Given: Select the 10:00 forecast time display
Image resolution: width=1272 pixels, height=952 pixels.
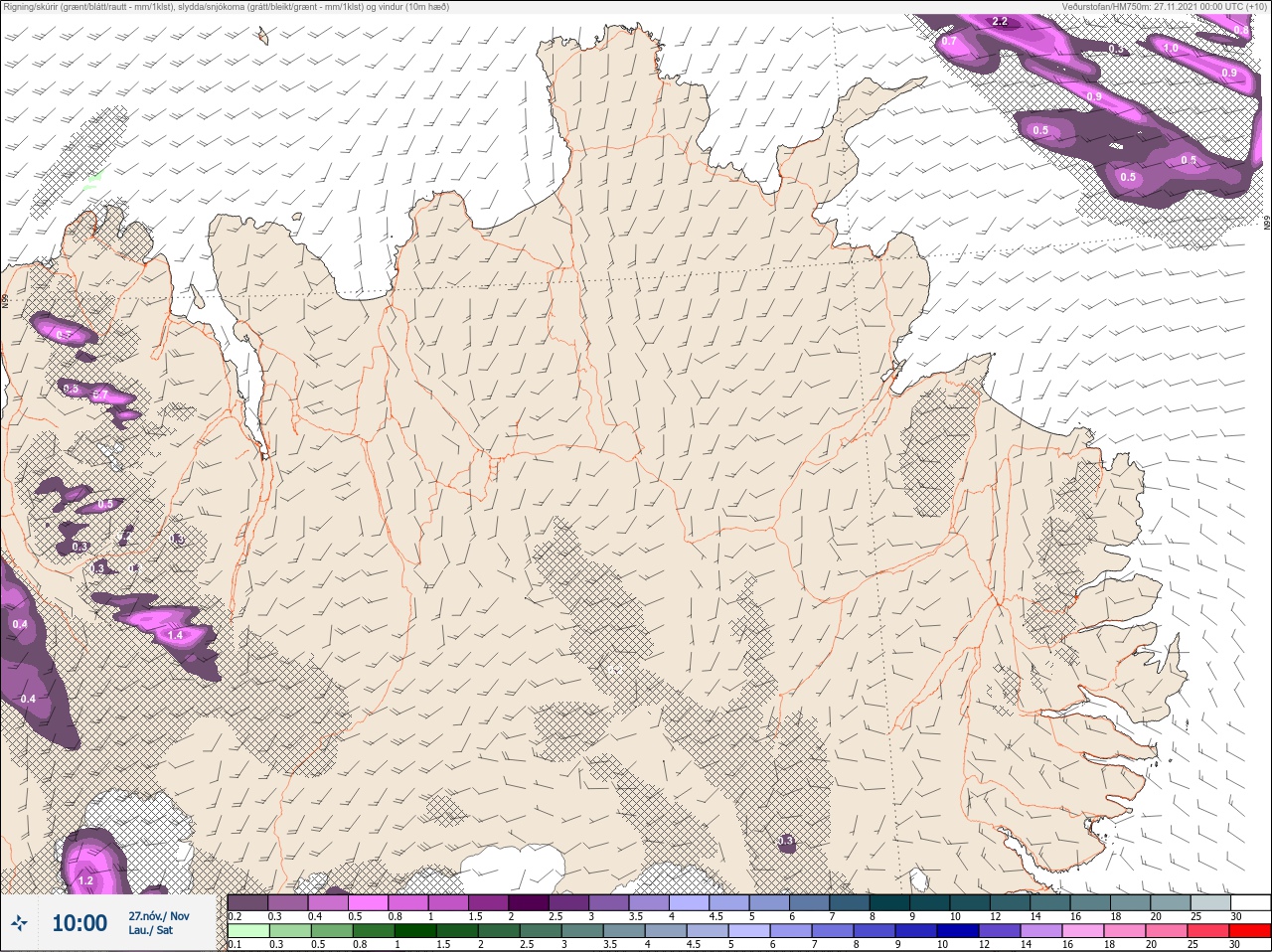Looking at the screenshot, I should pos(79,923).
